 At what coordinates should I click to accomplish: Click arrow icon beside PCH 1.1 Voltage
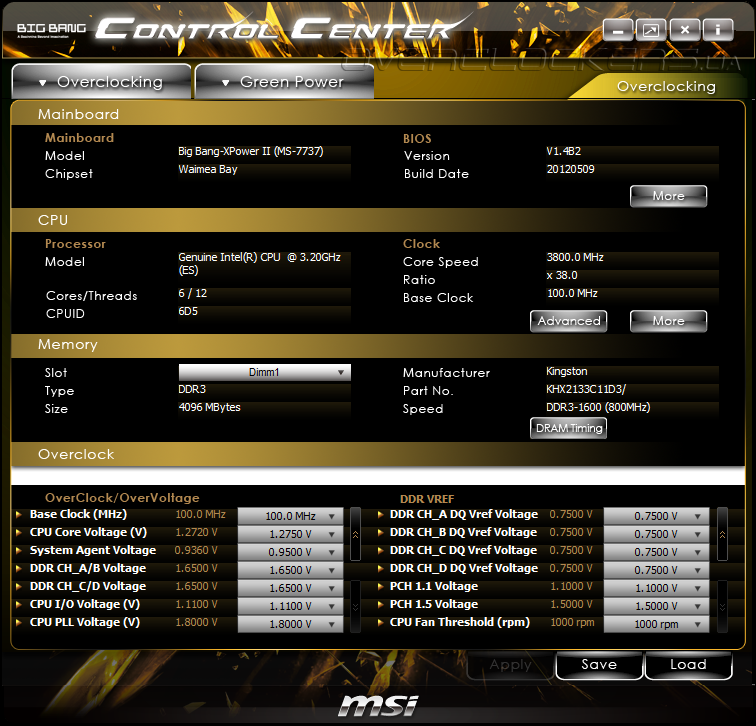[x=380, y=586]
